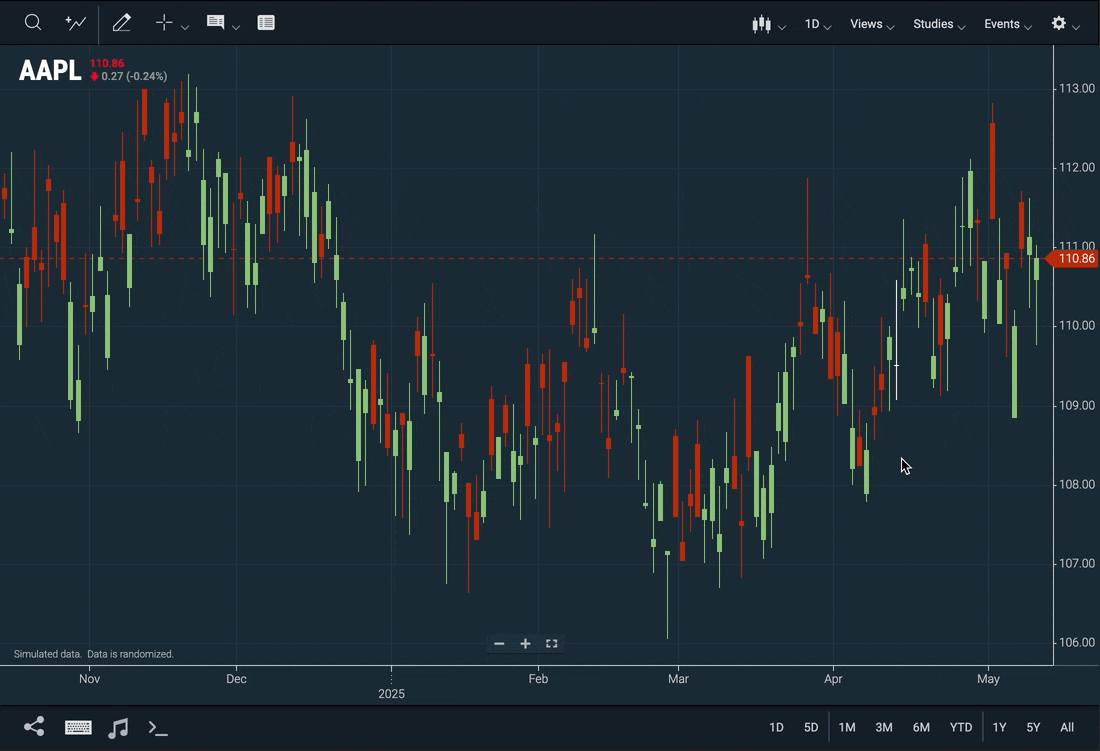Toggle the table view icon
The image size is (1100, 751).
(266, 22)
